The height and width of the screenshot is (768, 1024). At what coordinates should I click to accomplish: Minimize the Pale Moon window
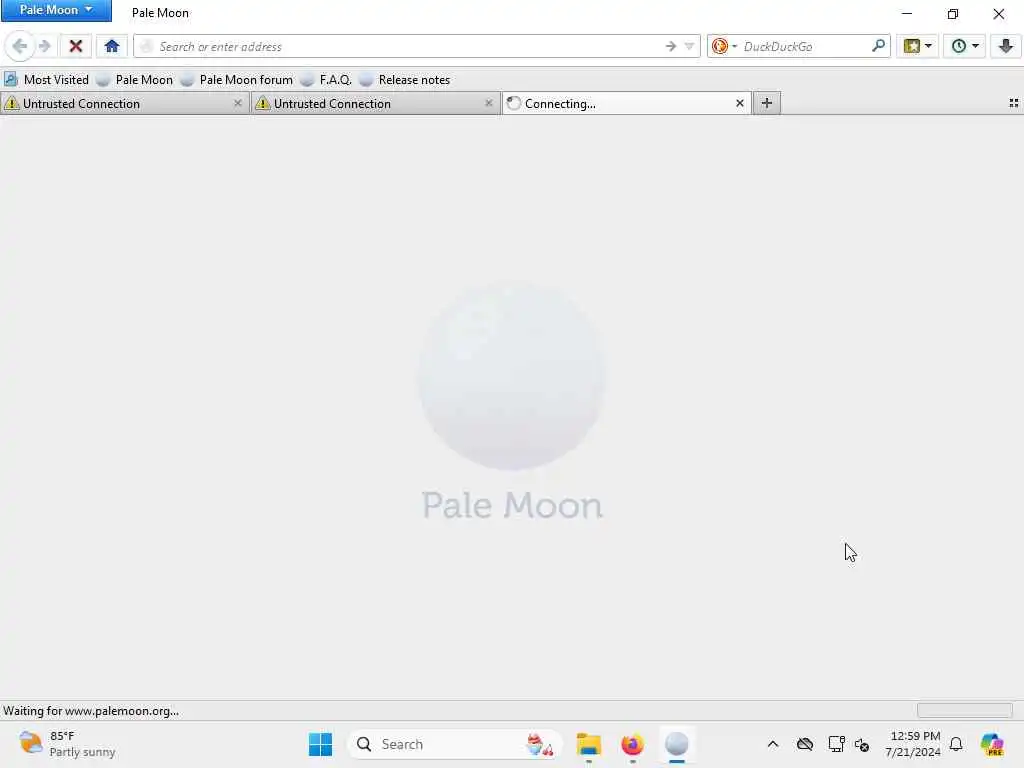907,13
